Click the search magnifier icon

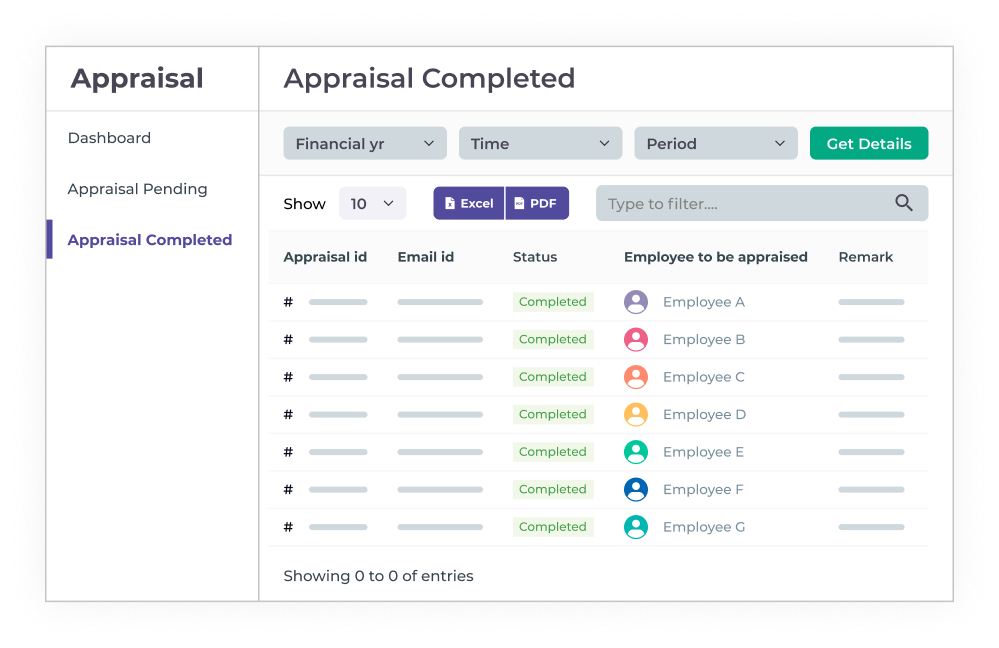pyautogui.click(x=904, y=203)
